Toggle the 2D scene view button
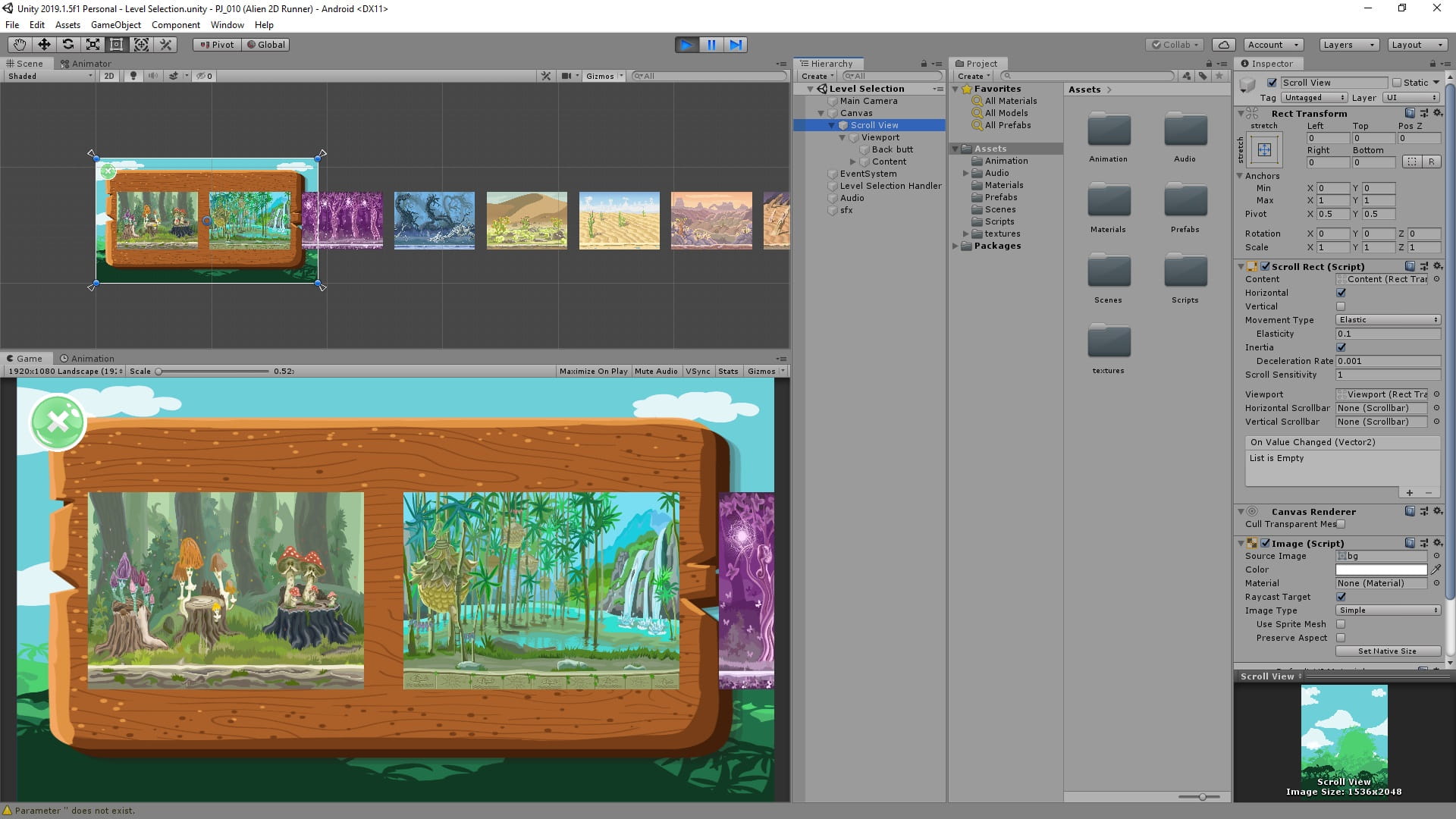This screenshot has height=819, width=1456. (x=109, y=76)
